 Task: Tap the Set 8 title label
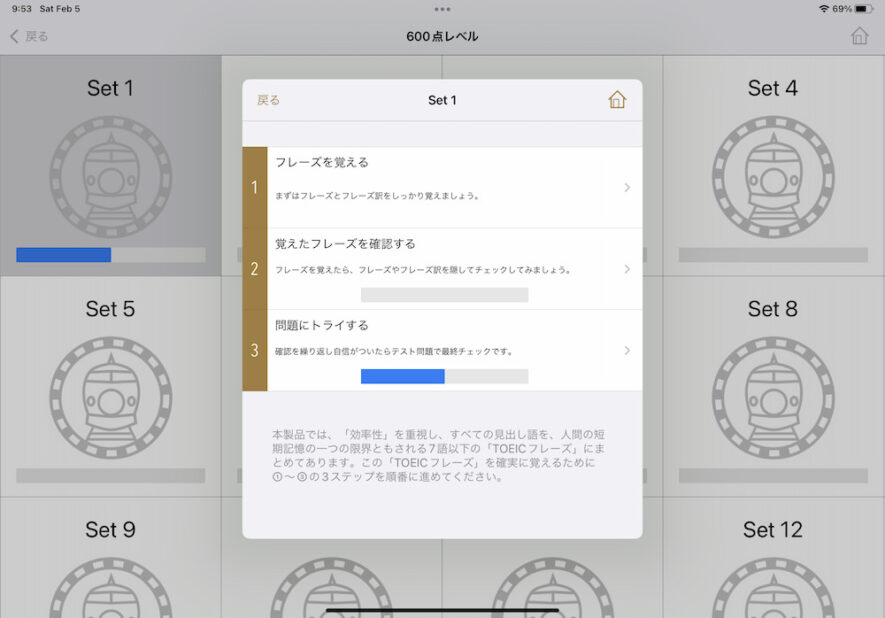point(773,309)
